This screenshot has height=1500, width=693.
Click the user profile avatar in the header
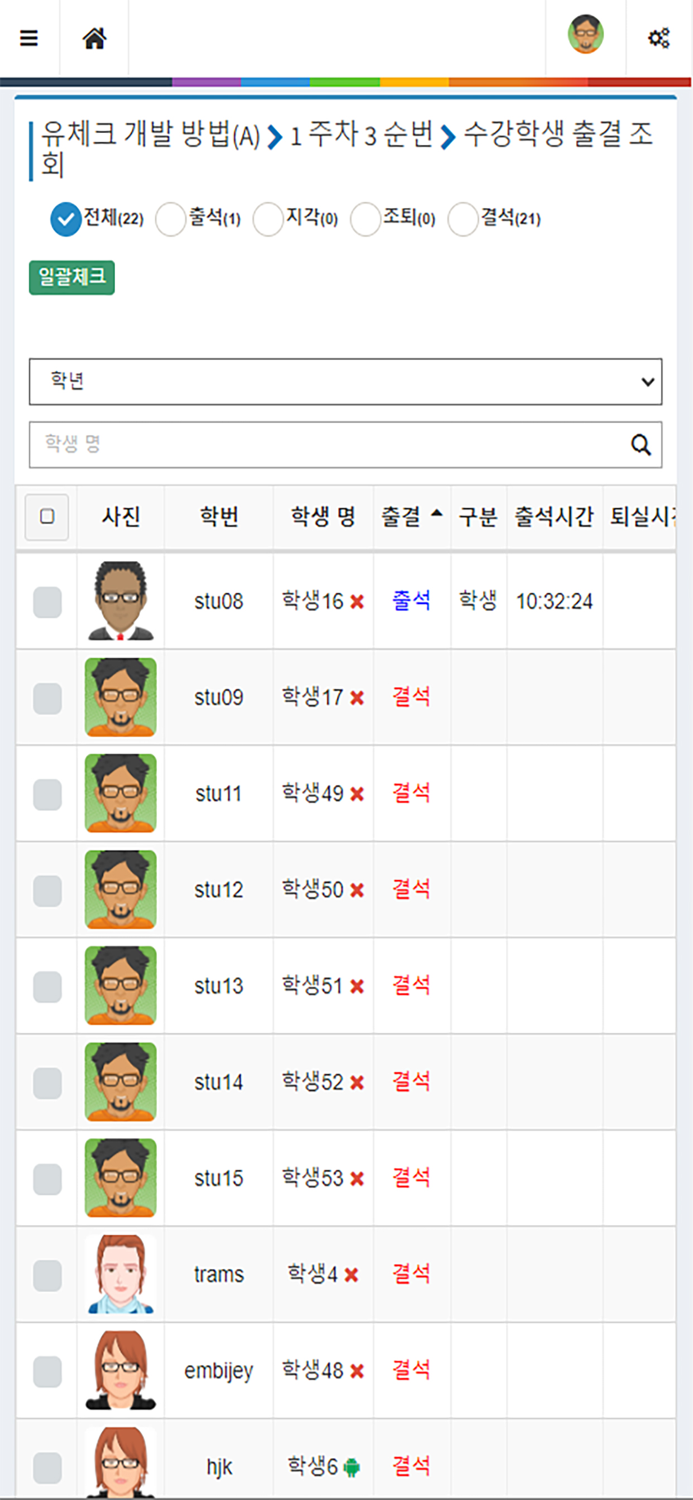(585, 34)
